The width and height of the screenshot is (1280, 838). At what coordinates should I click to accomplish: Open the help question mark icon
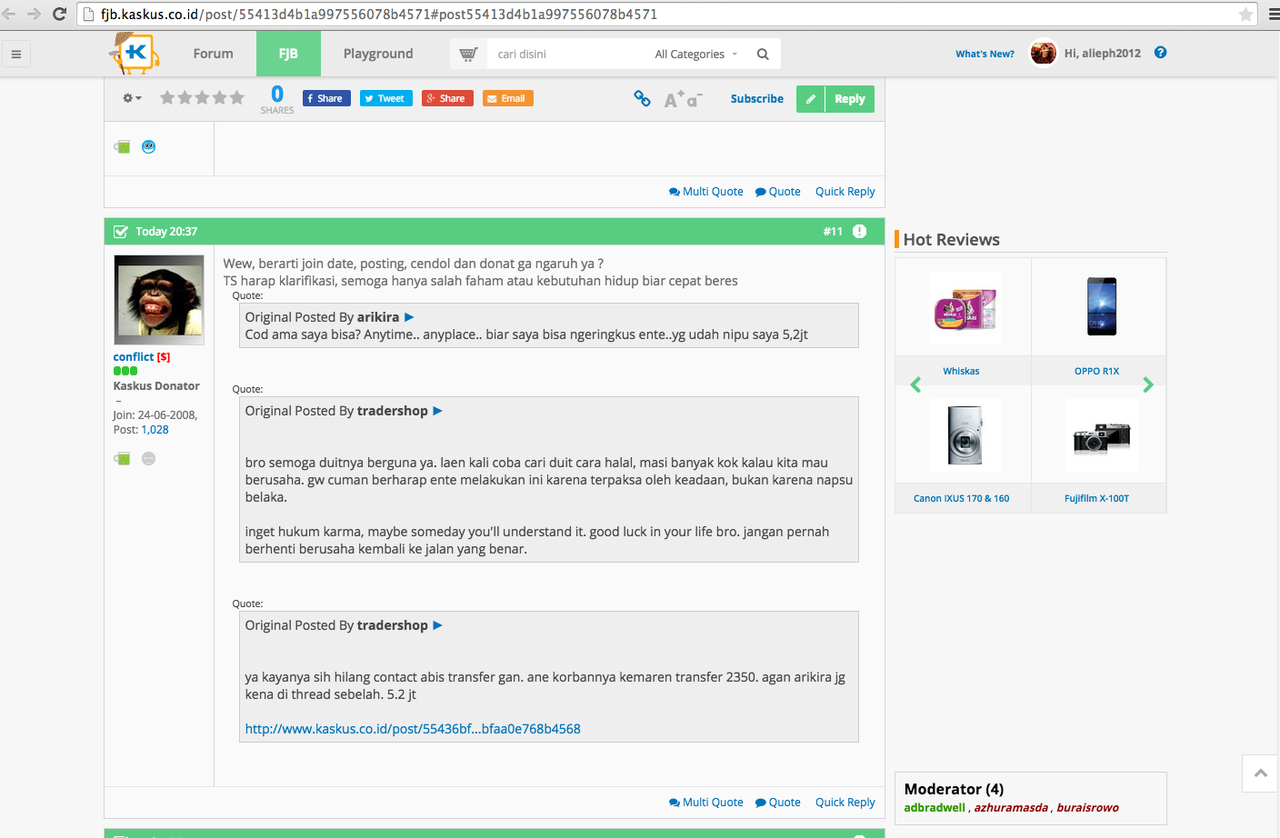[x=1160, y=53]
